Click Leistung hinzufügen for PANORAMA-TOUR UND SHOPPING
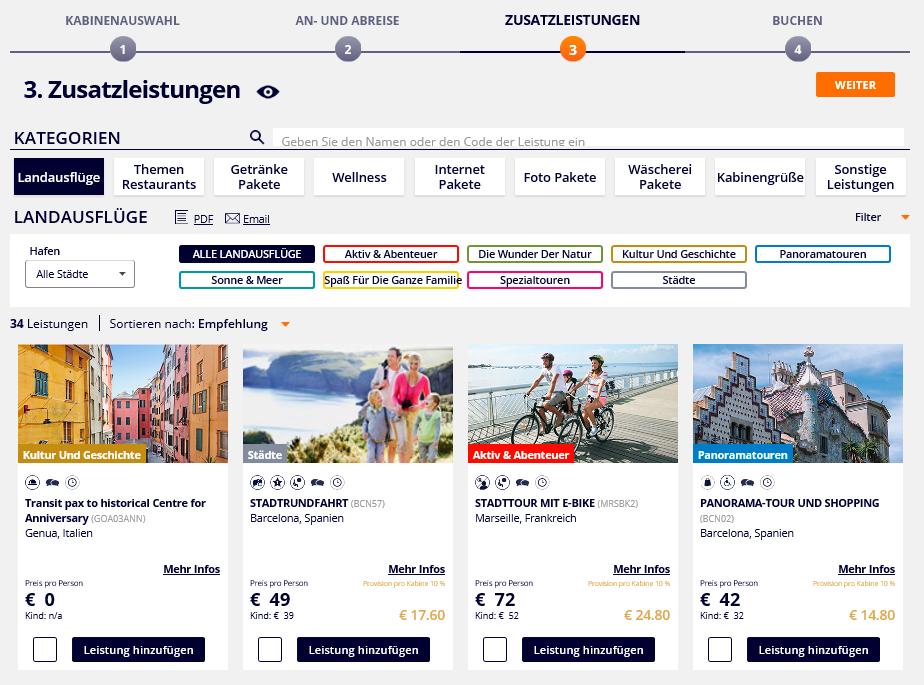 [x=813, y=650]
